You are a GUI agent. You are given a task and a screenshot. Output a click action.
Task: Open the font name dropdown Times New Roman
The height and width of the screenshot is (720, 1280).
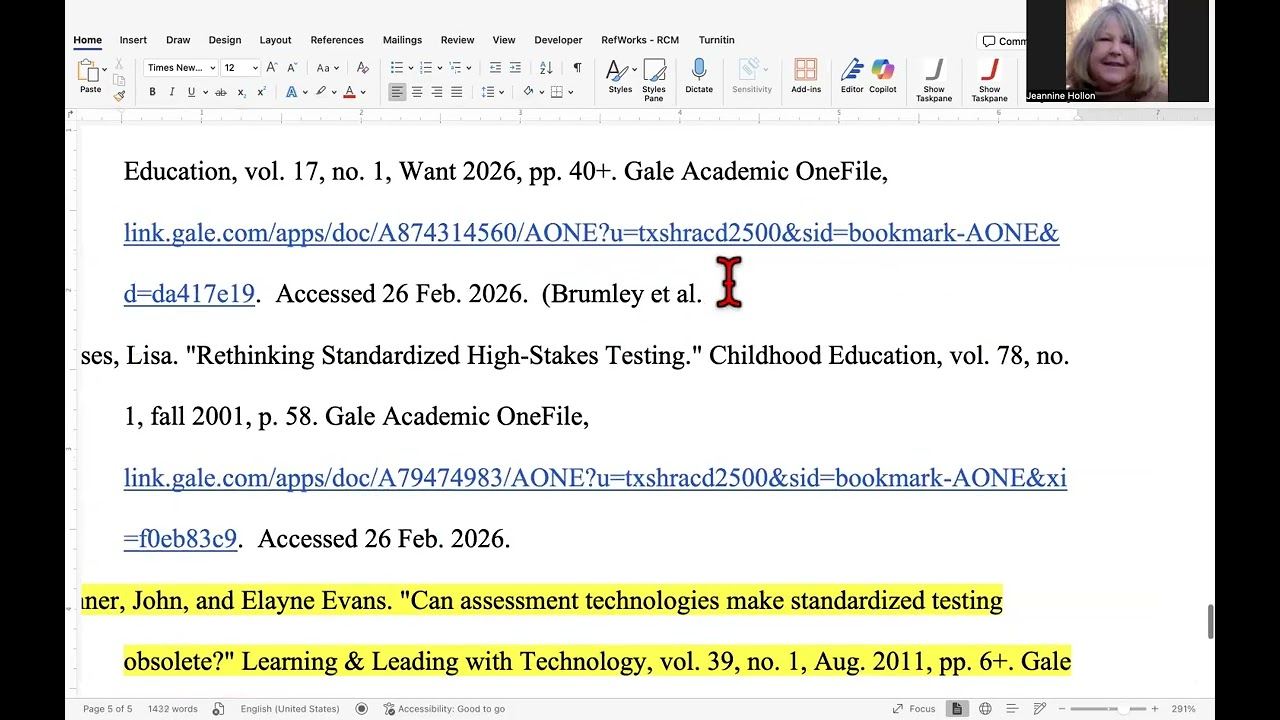(x=181, y=68)
